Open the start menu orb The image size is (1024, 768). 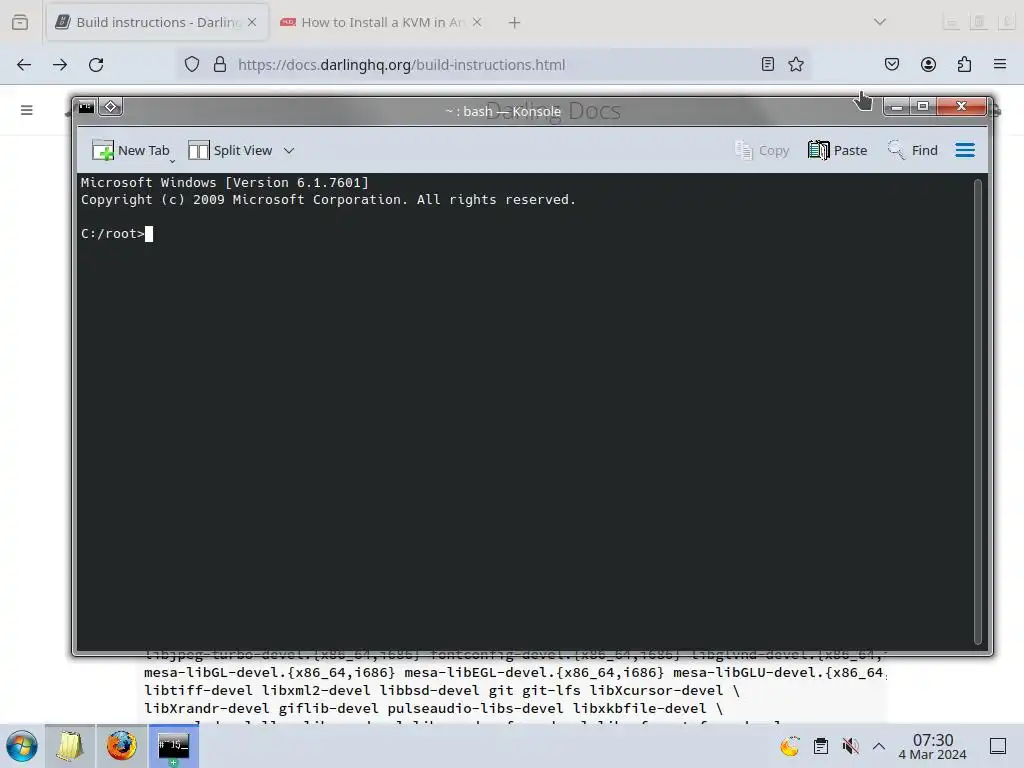click(x=22, y=746)
